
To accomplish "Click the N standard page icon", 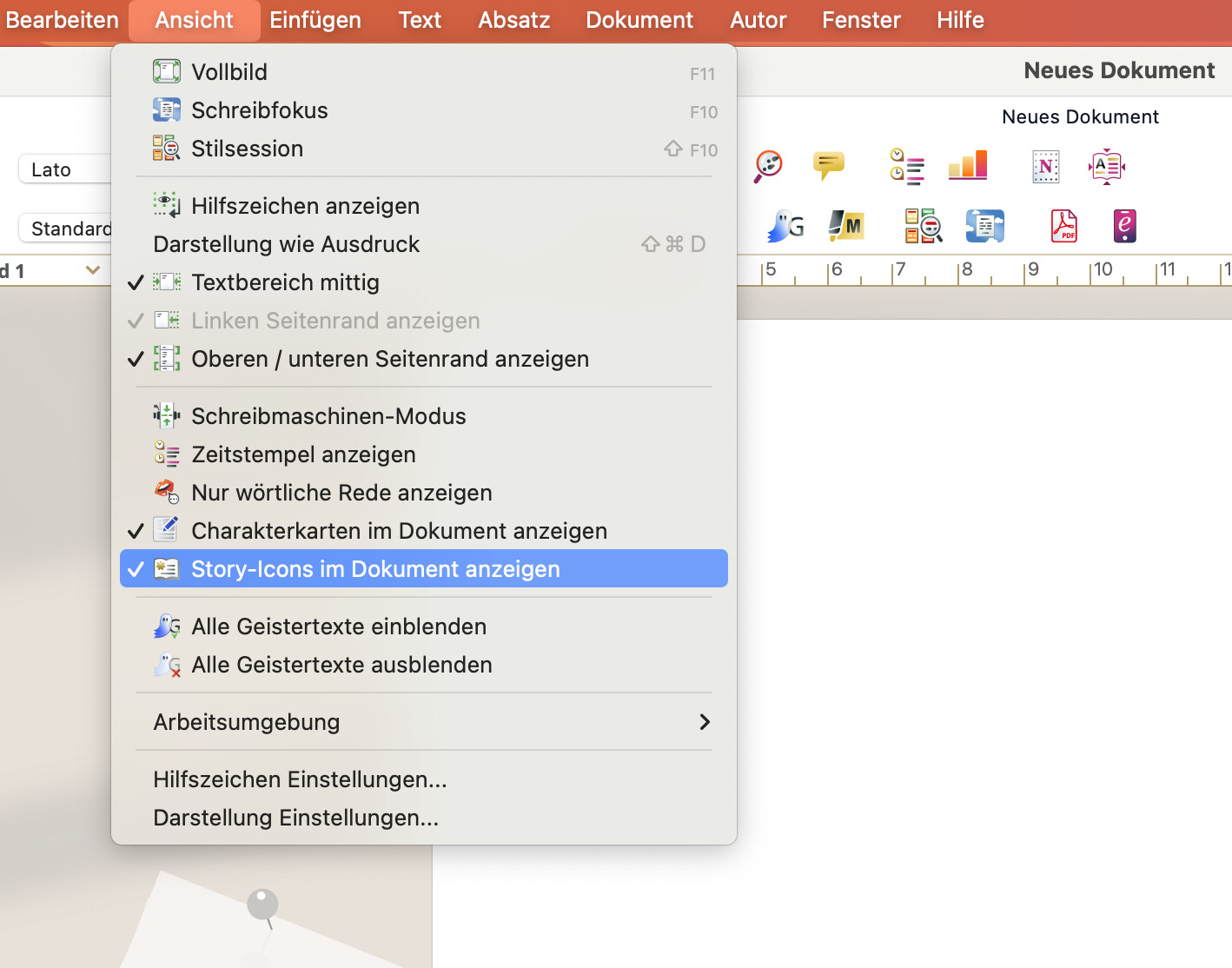I will pyautogui.click(x=1045, y=166).
